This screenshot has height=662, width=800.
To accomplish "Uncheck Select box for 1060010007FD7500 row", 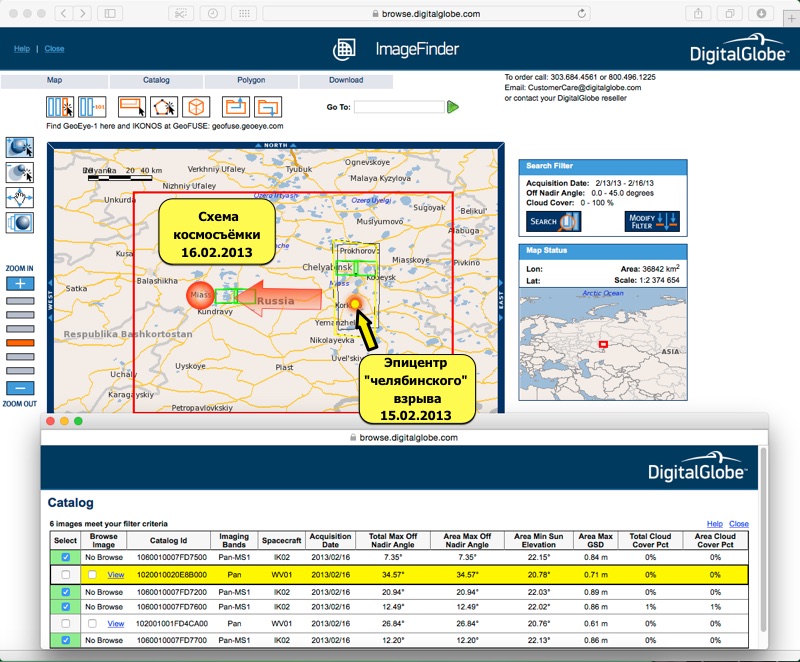I will tap(65, 557).
